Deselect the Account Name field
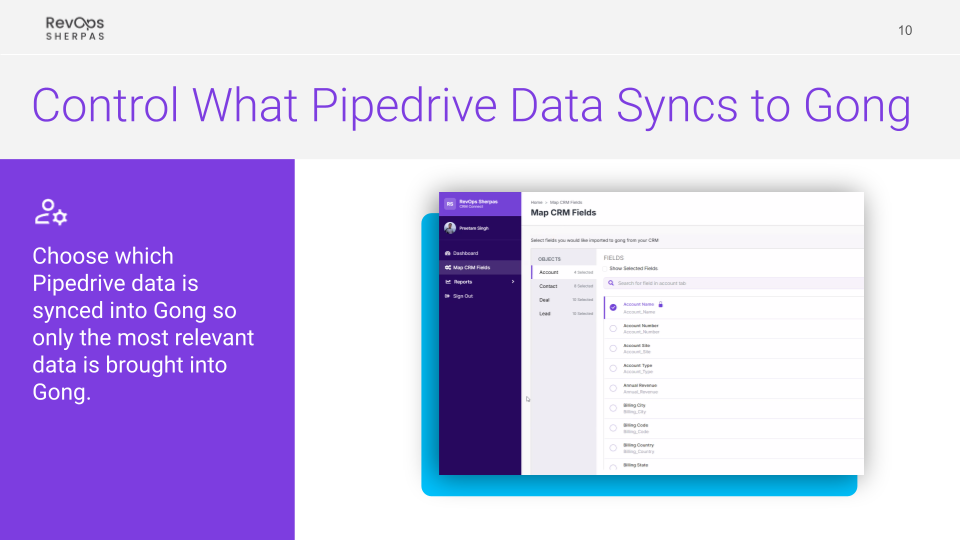This screenshot has height=540, width=960. pyautogui.click(x=613, y=307)
